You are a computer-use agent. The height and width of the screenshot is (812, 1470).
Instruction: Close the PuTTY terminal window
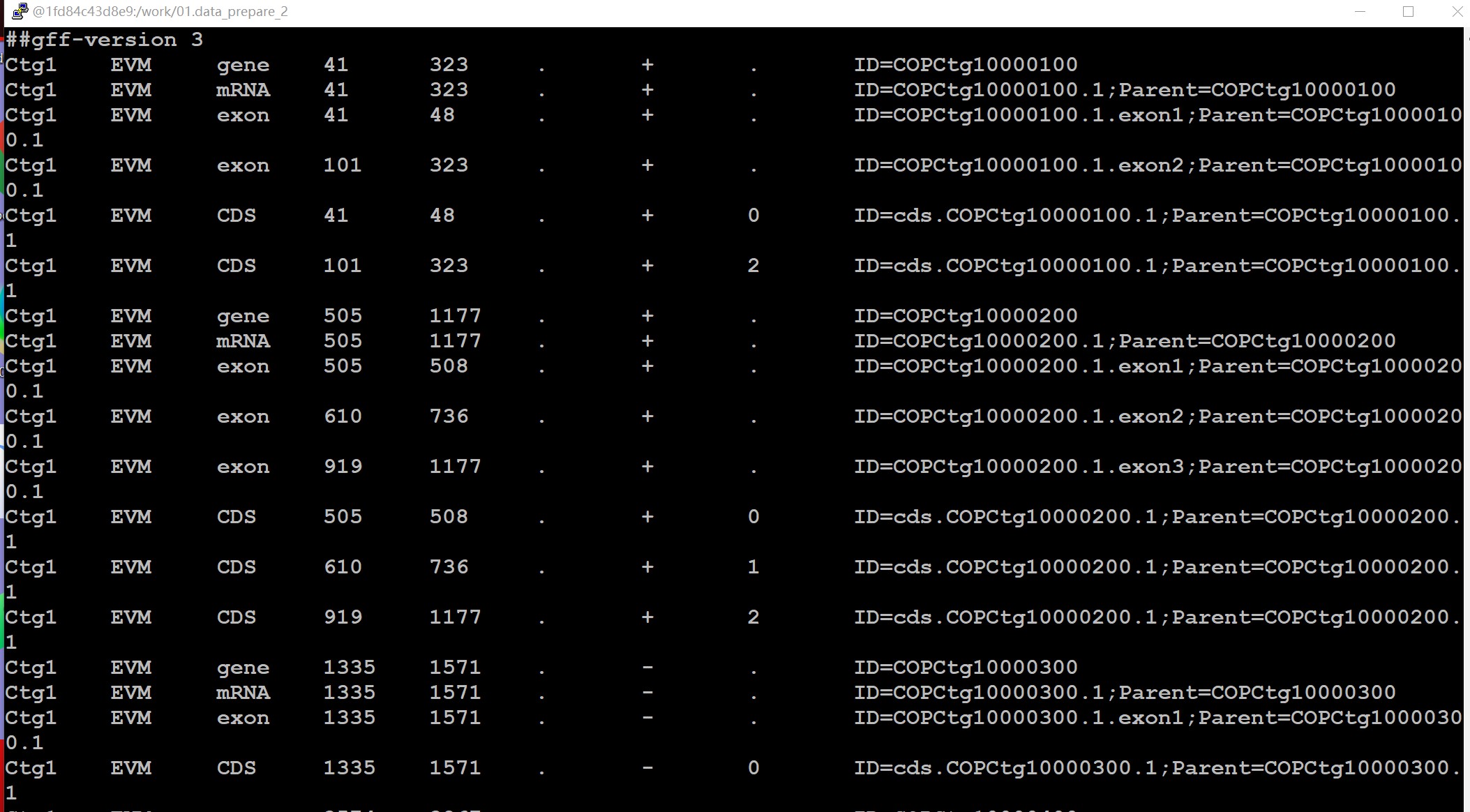1457,12
